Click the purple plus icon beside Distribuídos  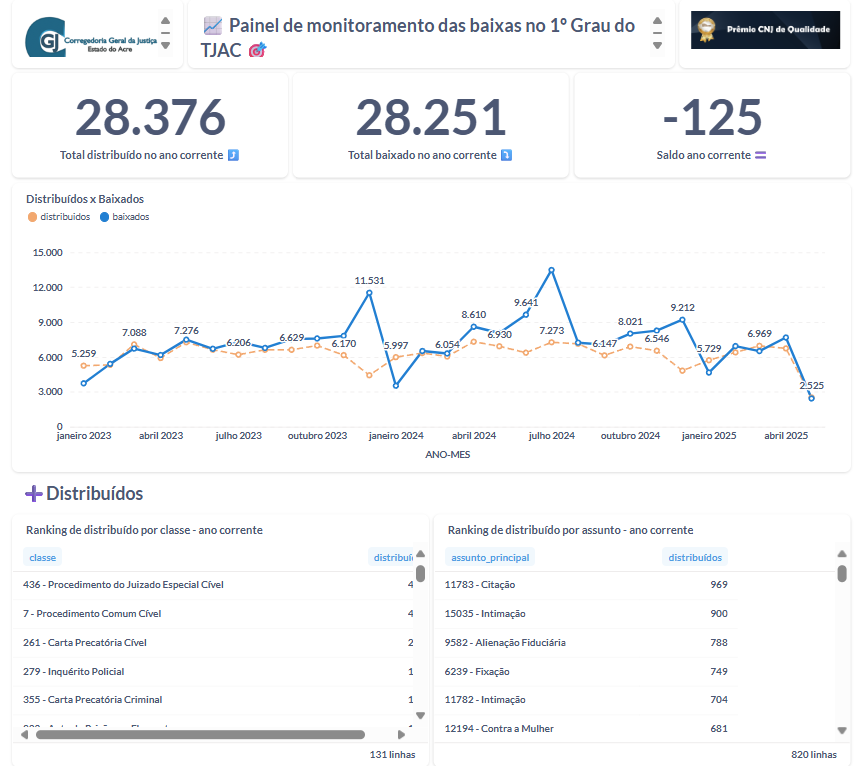click(x=33, y=493)
